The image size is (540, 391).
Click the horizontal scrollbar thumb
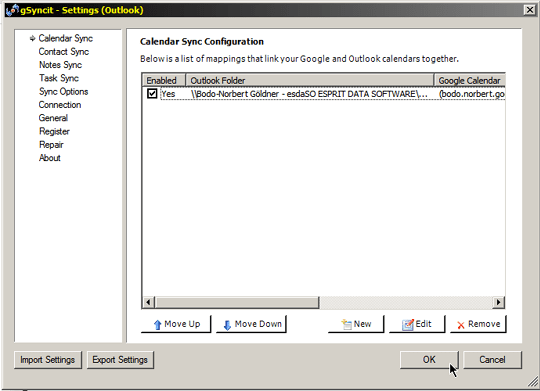pos(237,302)
